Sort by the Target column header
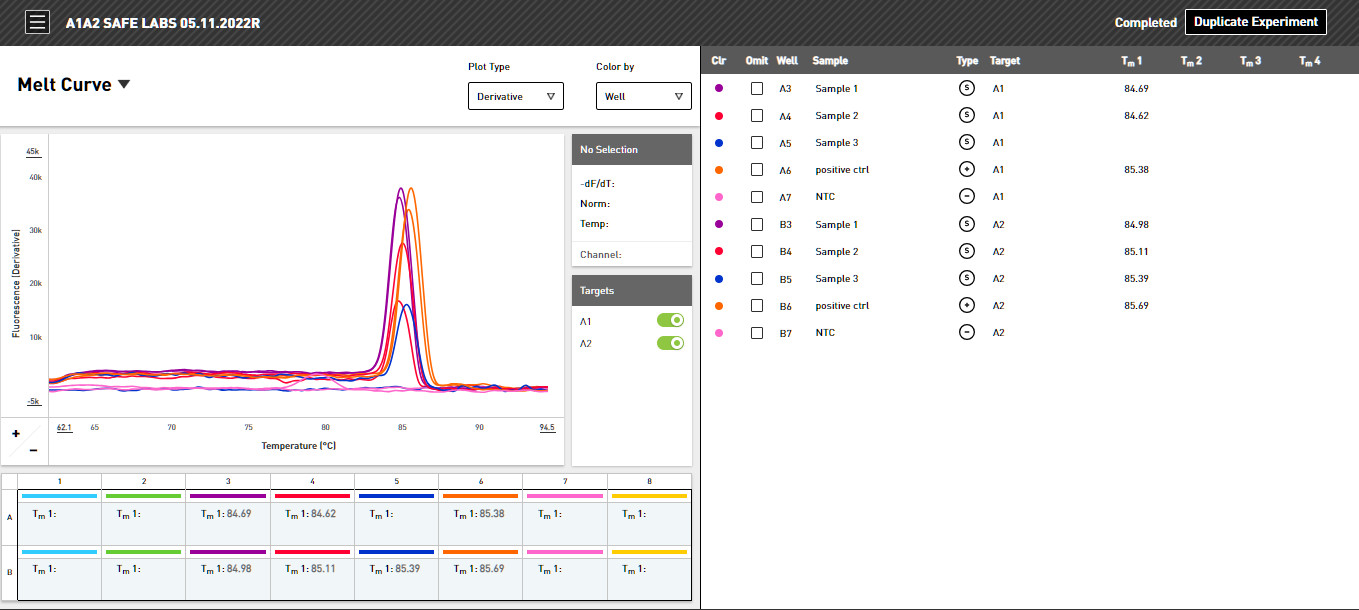Image resolution: width=1359 pixels, height=610 pixels. (1005, 61)
